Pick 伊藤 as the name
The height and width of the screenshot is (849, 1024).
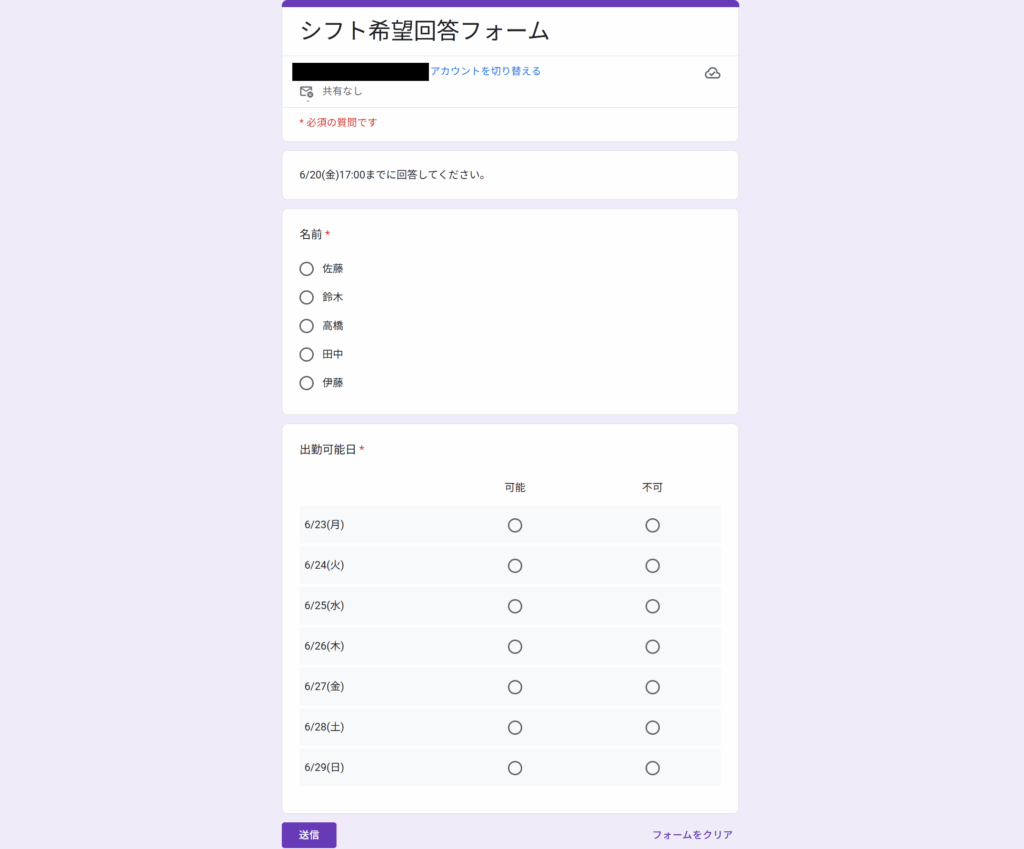(307, 383)
